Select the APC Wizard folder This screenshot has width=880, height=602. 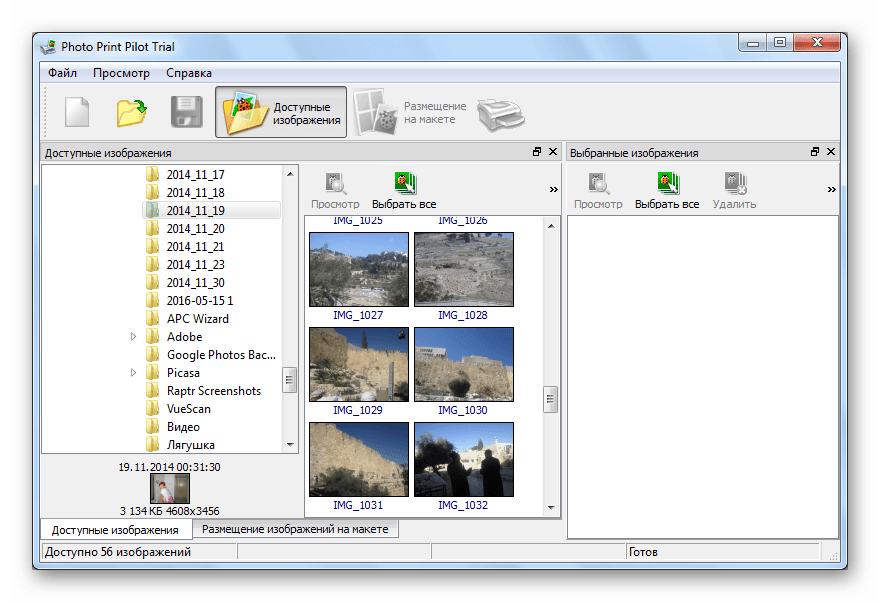point(198,319)
